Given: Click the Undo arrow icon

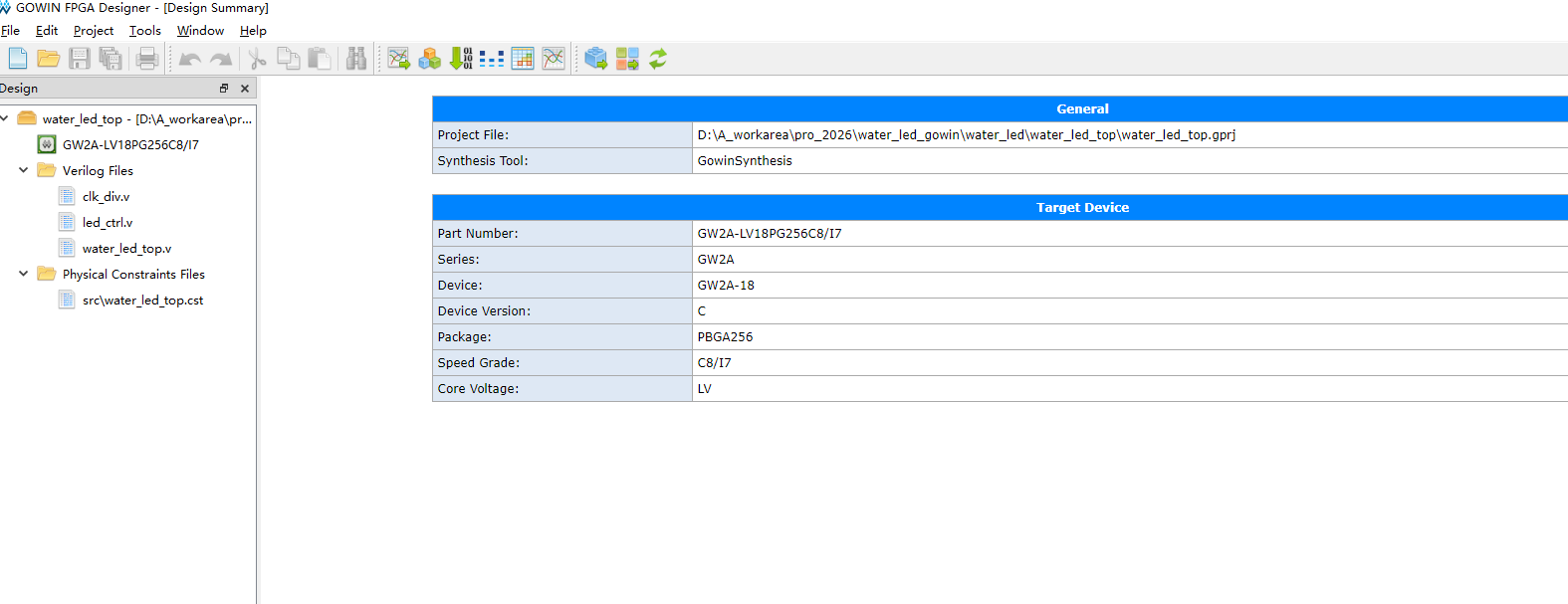Looking at the screenshot, I should click(x=190, y=60).
